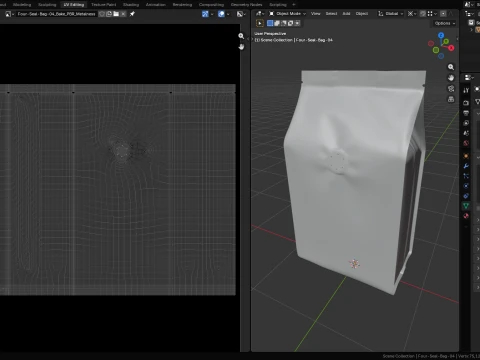Switch to the Modeling workspace tab
480x360 pixels.
[22, 5]
